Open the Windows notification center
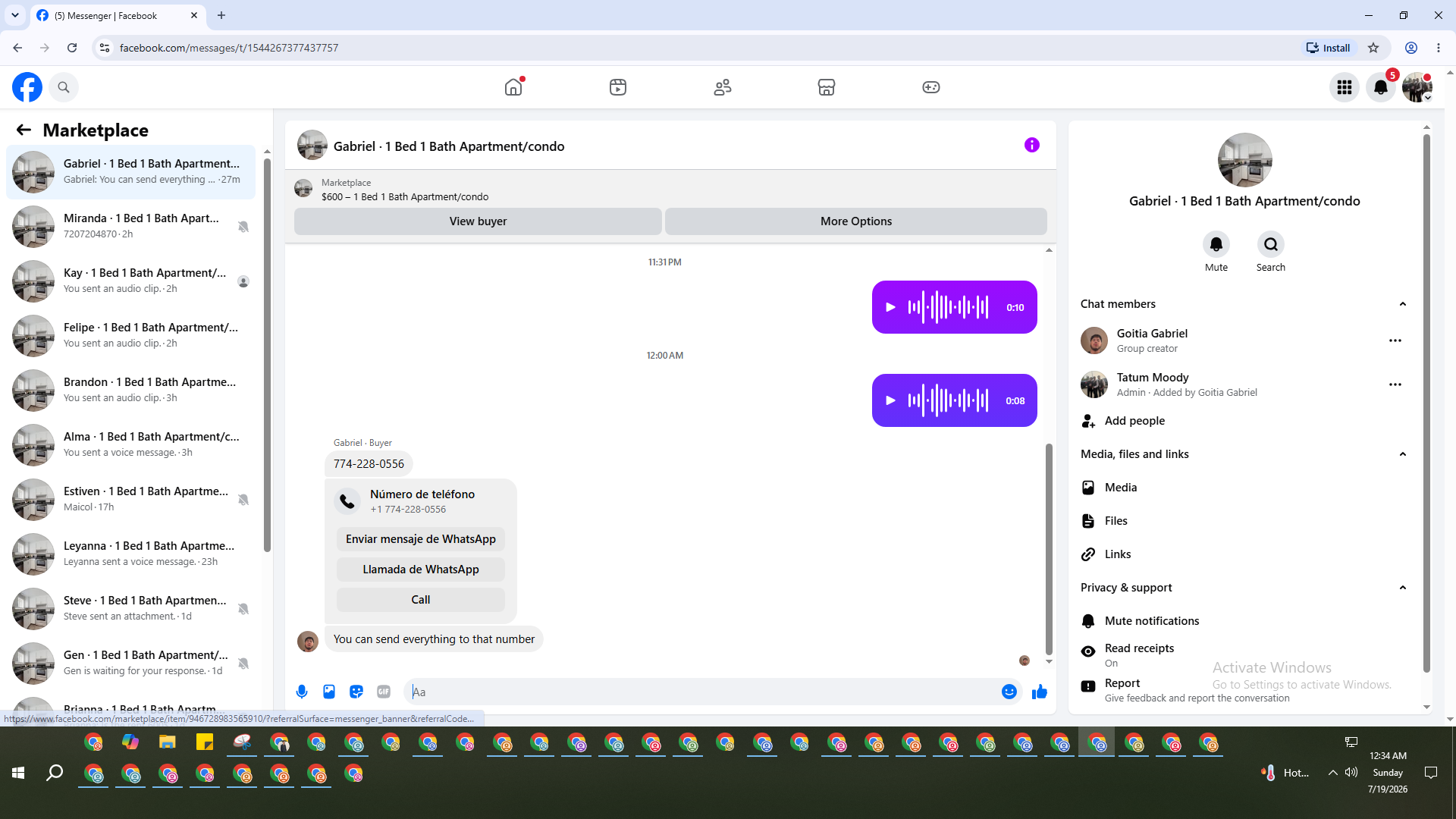 coord(1431,773)
